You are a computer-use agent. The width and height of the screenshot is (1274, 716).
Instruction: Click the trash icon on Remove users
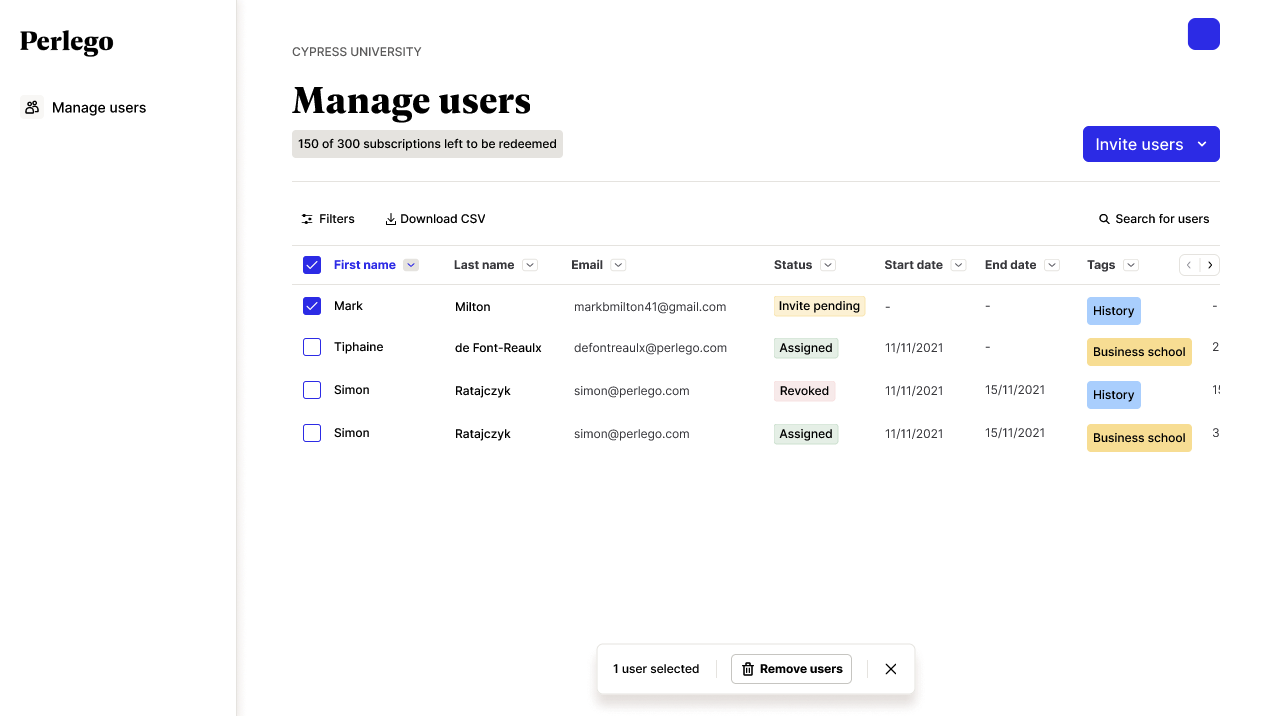(x=747, y=668)
